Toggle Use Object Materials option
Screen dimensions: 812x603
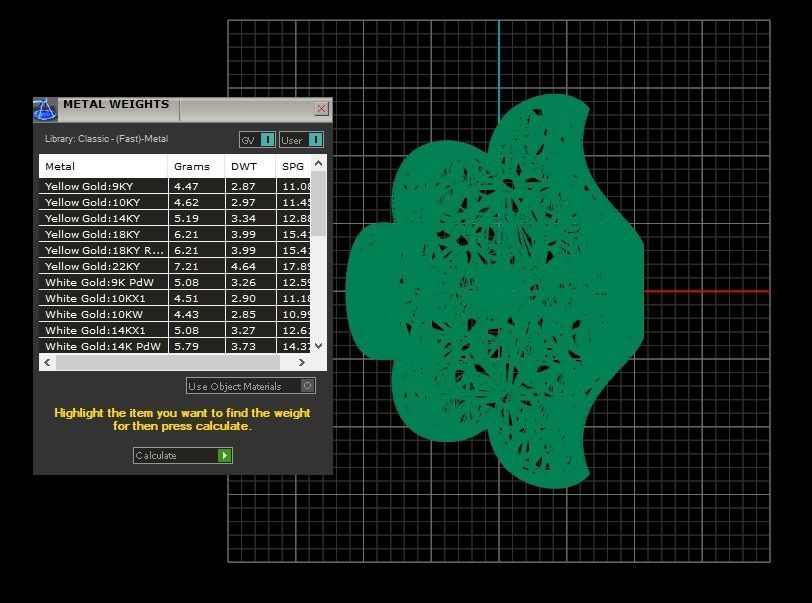tap(251, 386)
